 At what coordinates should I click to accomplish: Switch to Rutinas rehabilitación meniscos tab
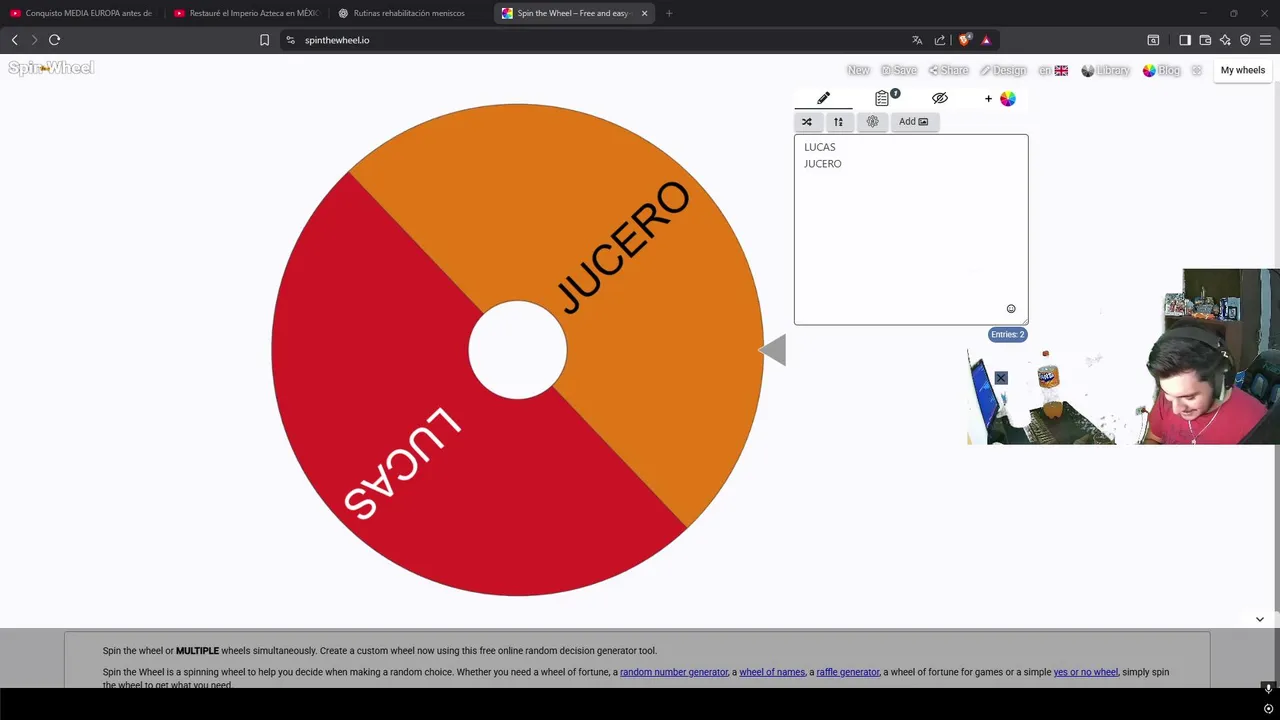click(410, 13)
